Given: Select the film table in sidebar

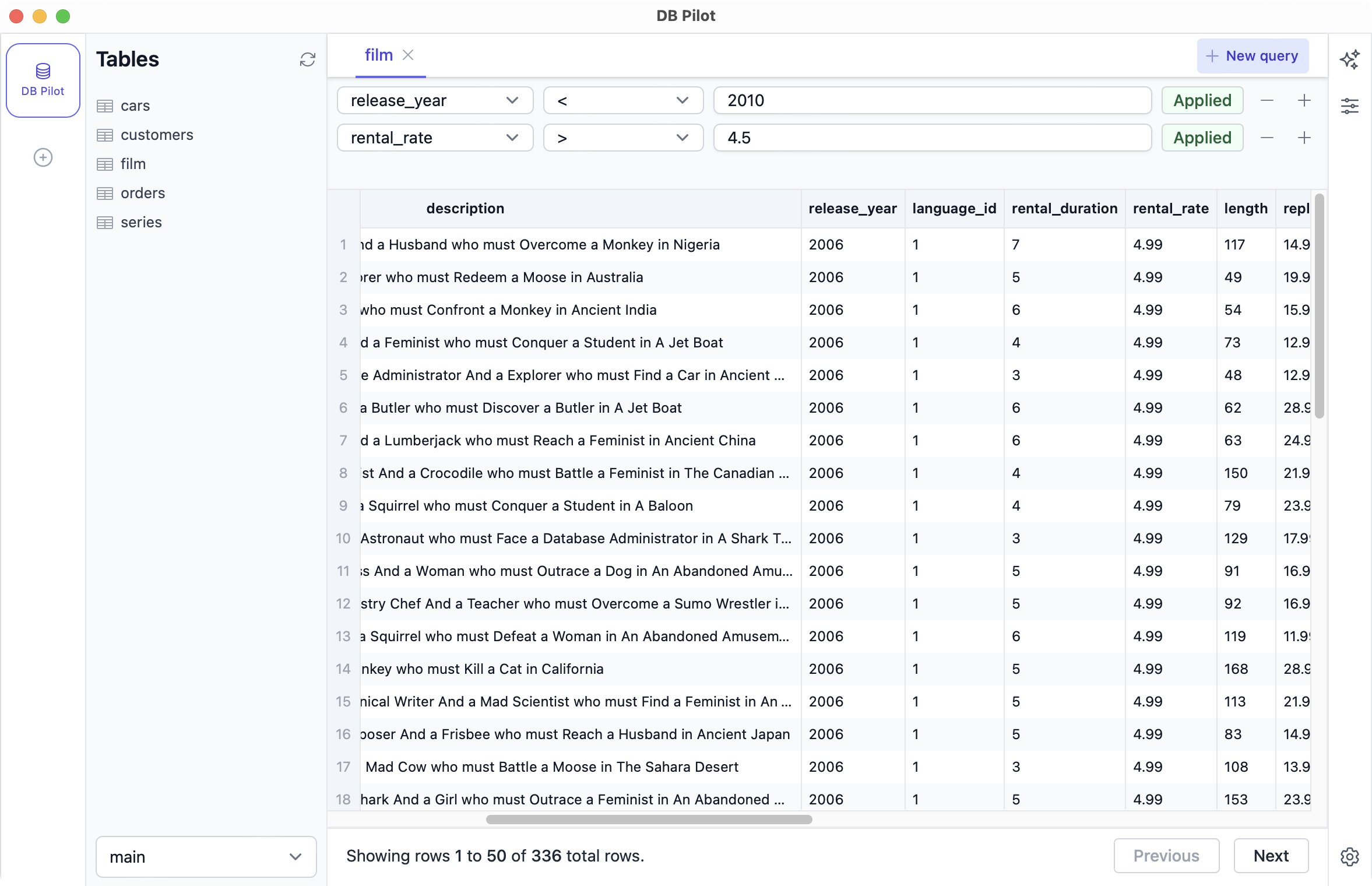Looking at the screenshot, I should pos(133,164).
